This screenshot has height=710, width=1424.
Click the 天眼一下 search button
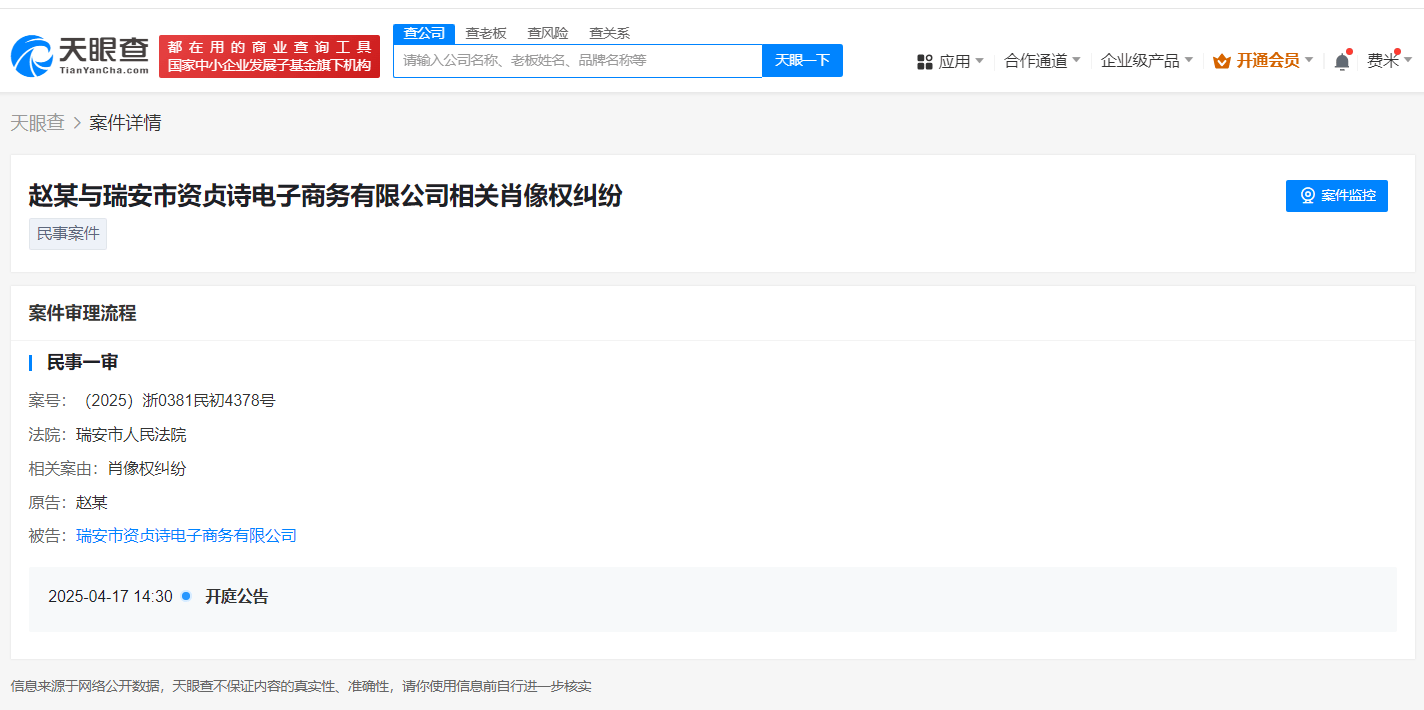[x=802, y=61]
